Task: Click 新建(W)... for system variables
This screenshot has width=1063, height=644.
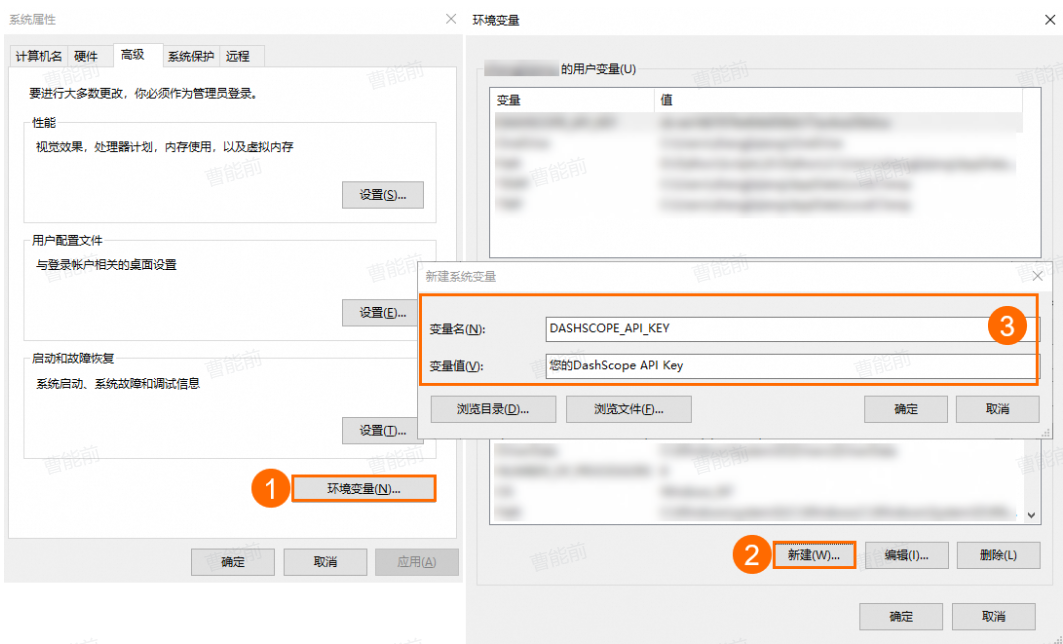Action: coord(814,555)
